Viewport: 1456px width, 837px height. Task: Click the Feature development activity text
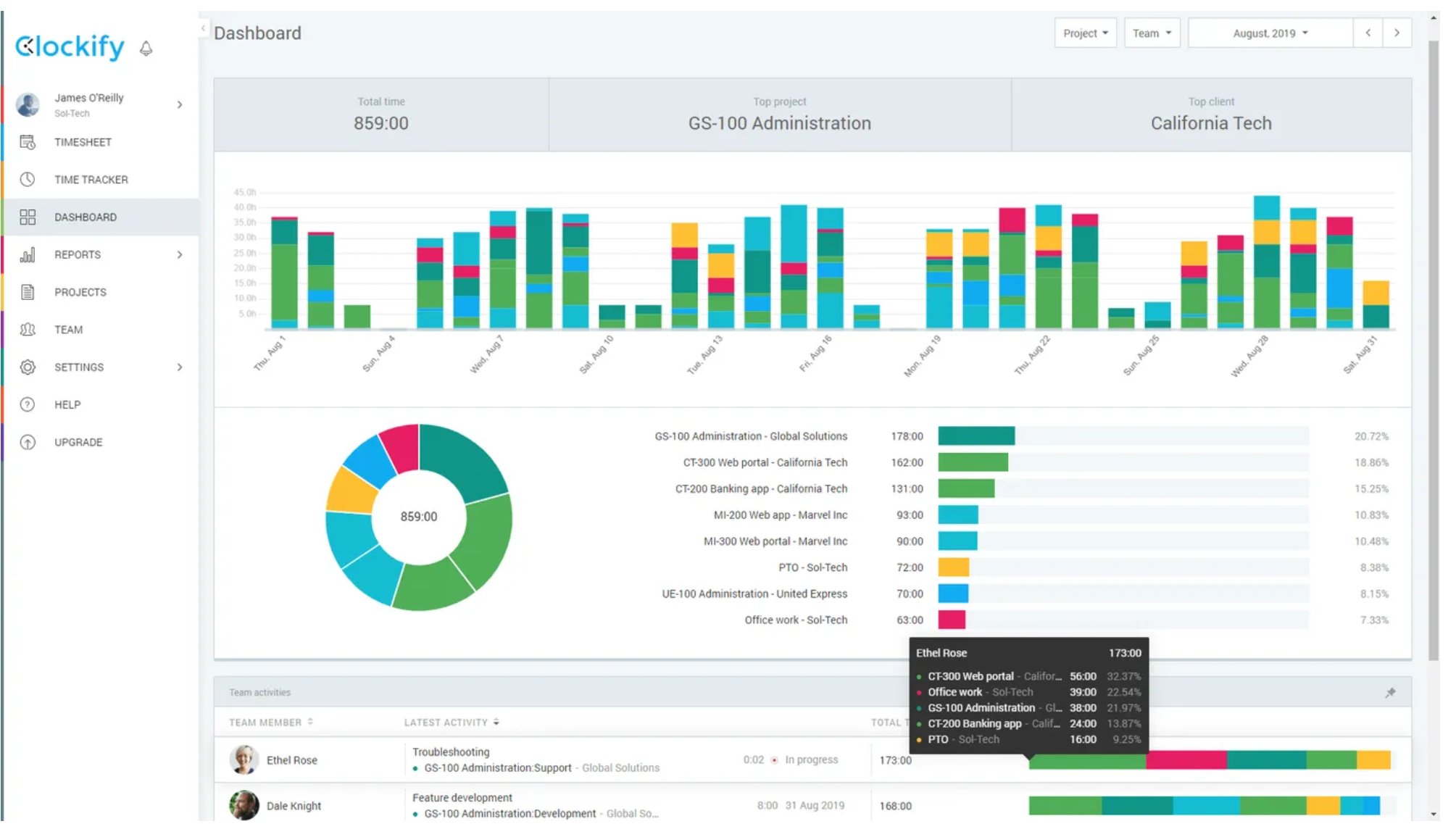[462, 798]
